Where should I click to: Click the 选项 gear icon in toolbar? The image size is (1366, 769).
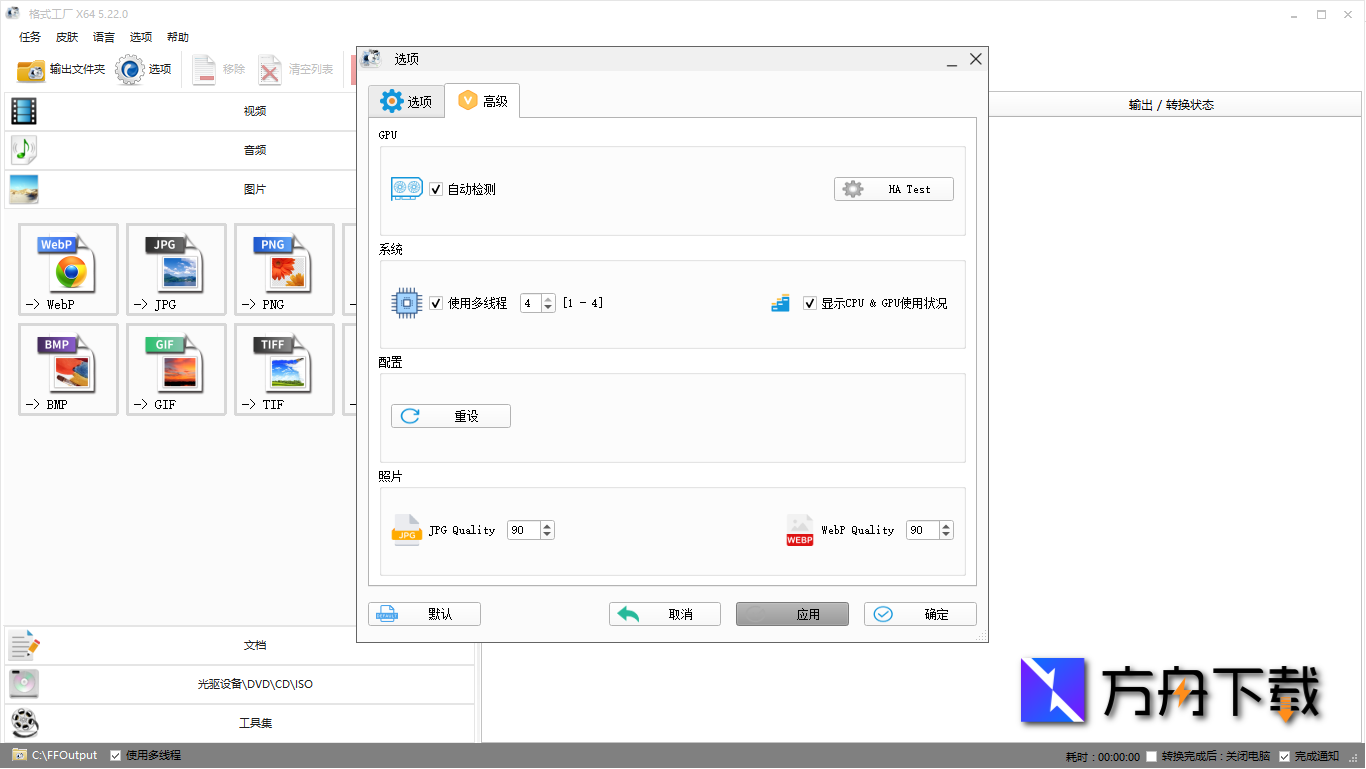click(130, 70)
